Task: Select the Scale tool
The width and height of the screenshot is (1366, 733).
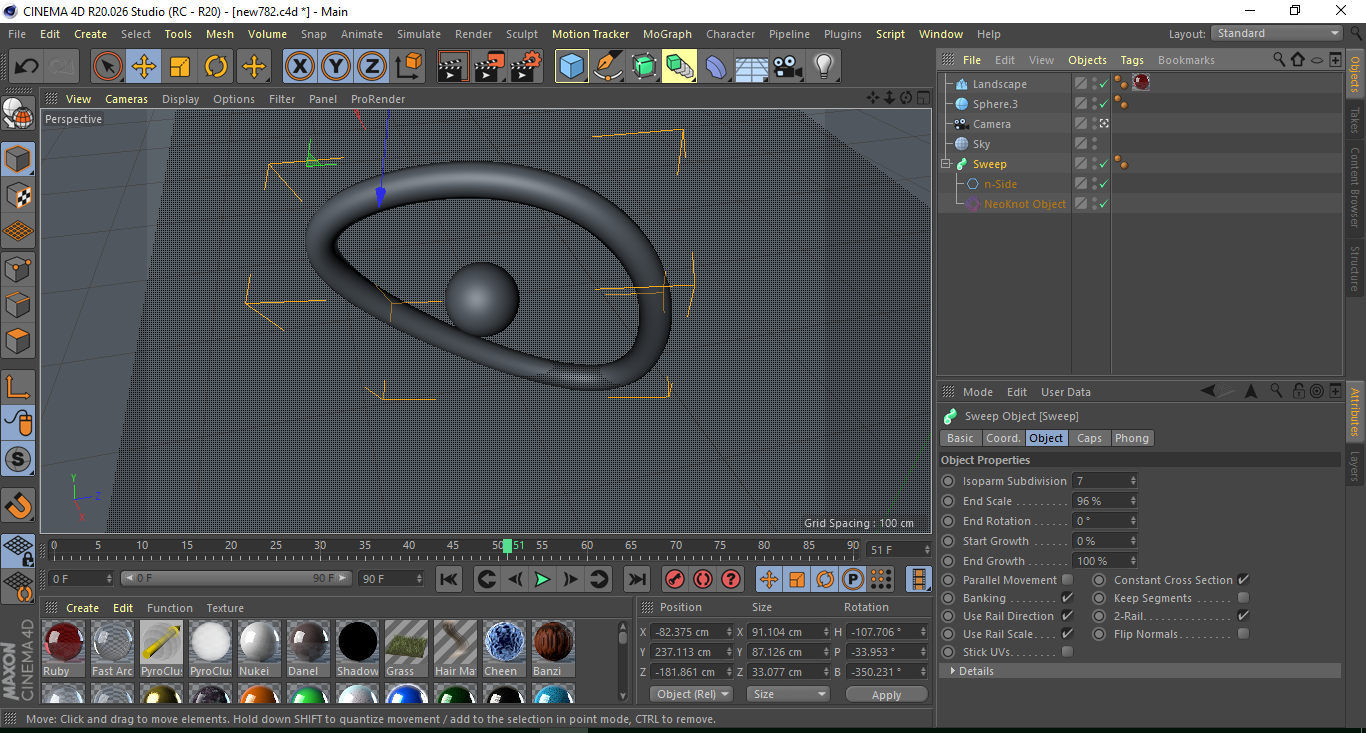Action: [180, 66]
